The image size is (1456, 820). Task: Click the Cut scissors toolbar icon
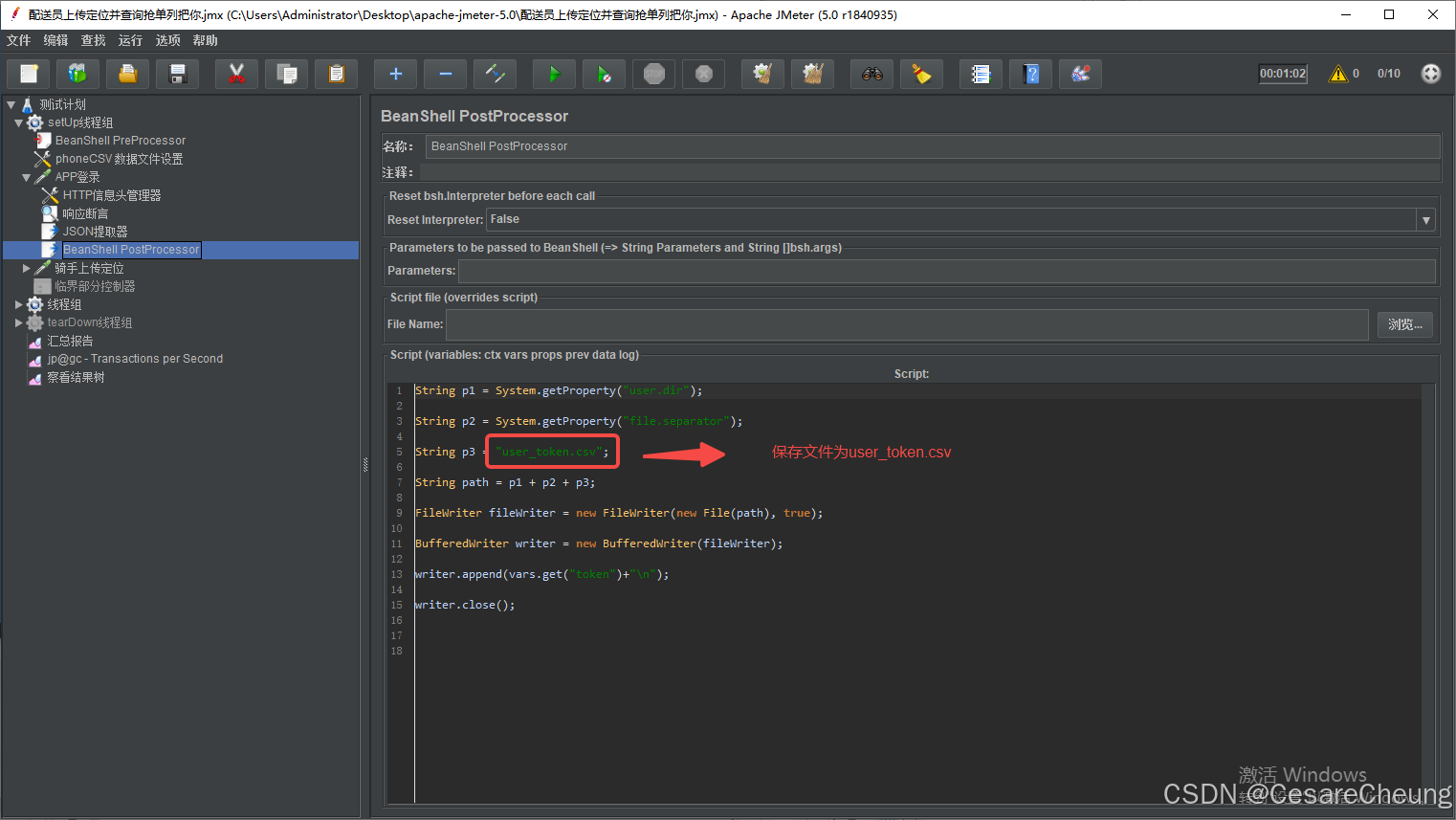click(236, 74)
